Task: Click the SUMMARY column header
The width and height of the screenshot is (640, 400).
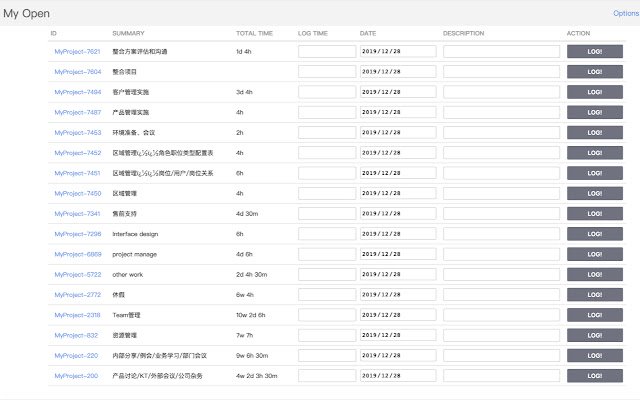Action: click(128, 33)
